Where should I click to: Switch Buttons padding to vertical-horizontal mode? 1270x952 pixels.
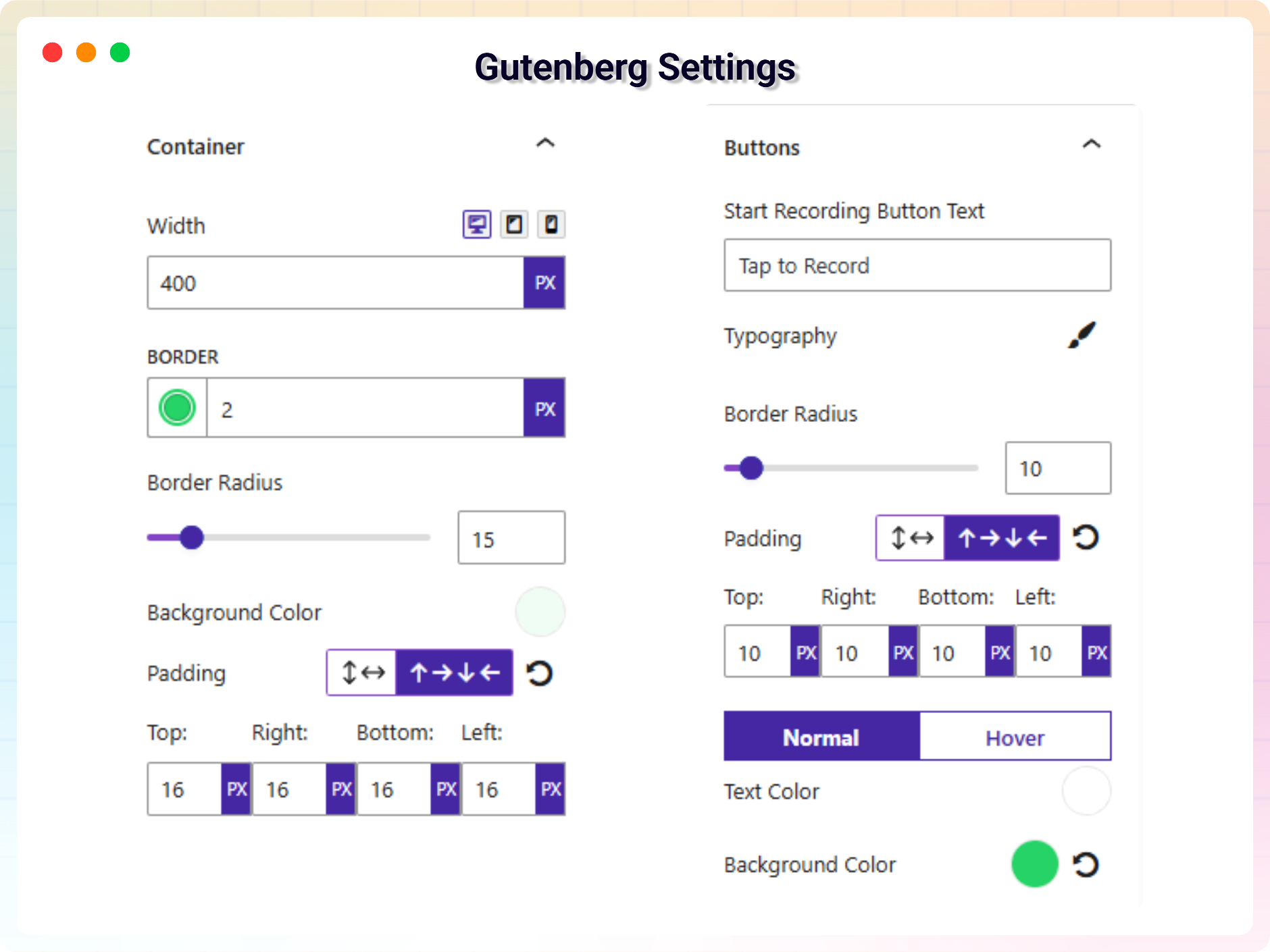(911, 538)
